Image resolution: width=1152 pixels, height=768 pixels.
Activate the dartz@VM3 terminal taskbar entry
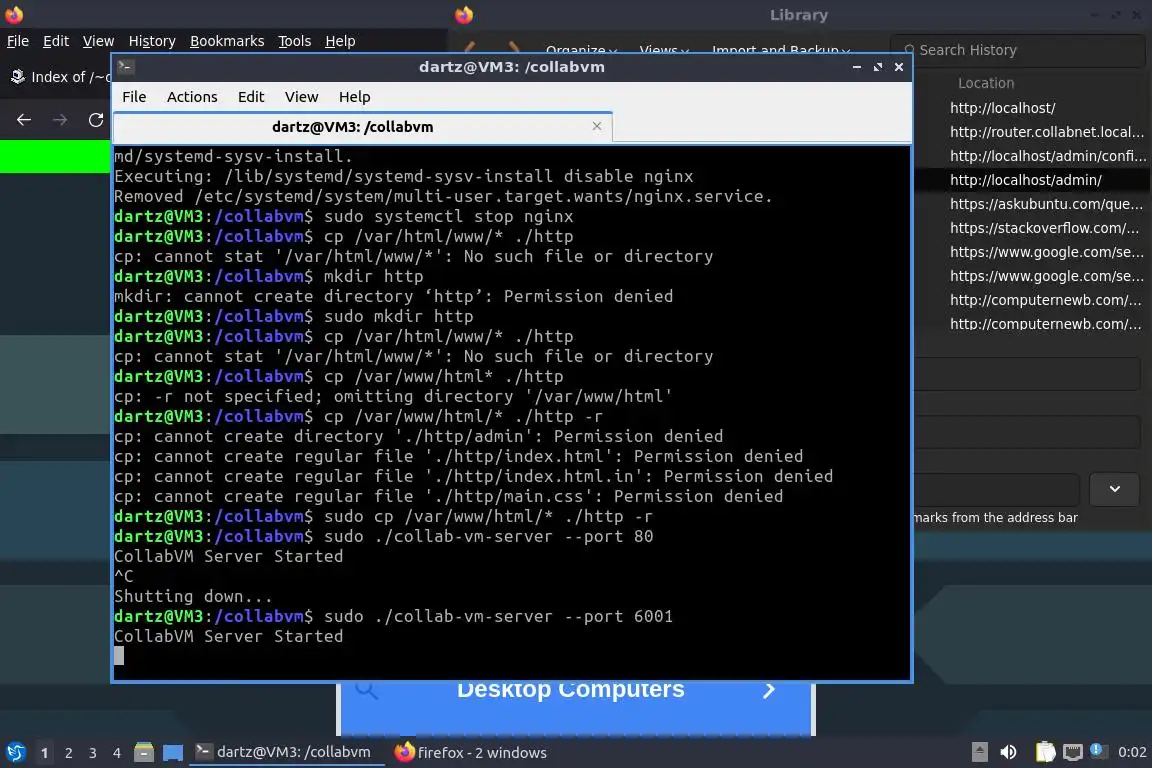click(x=287, y=752)
